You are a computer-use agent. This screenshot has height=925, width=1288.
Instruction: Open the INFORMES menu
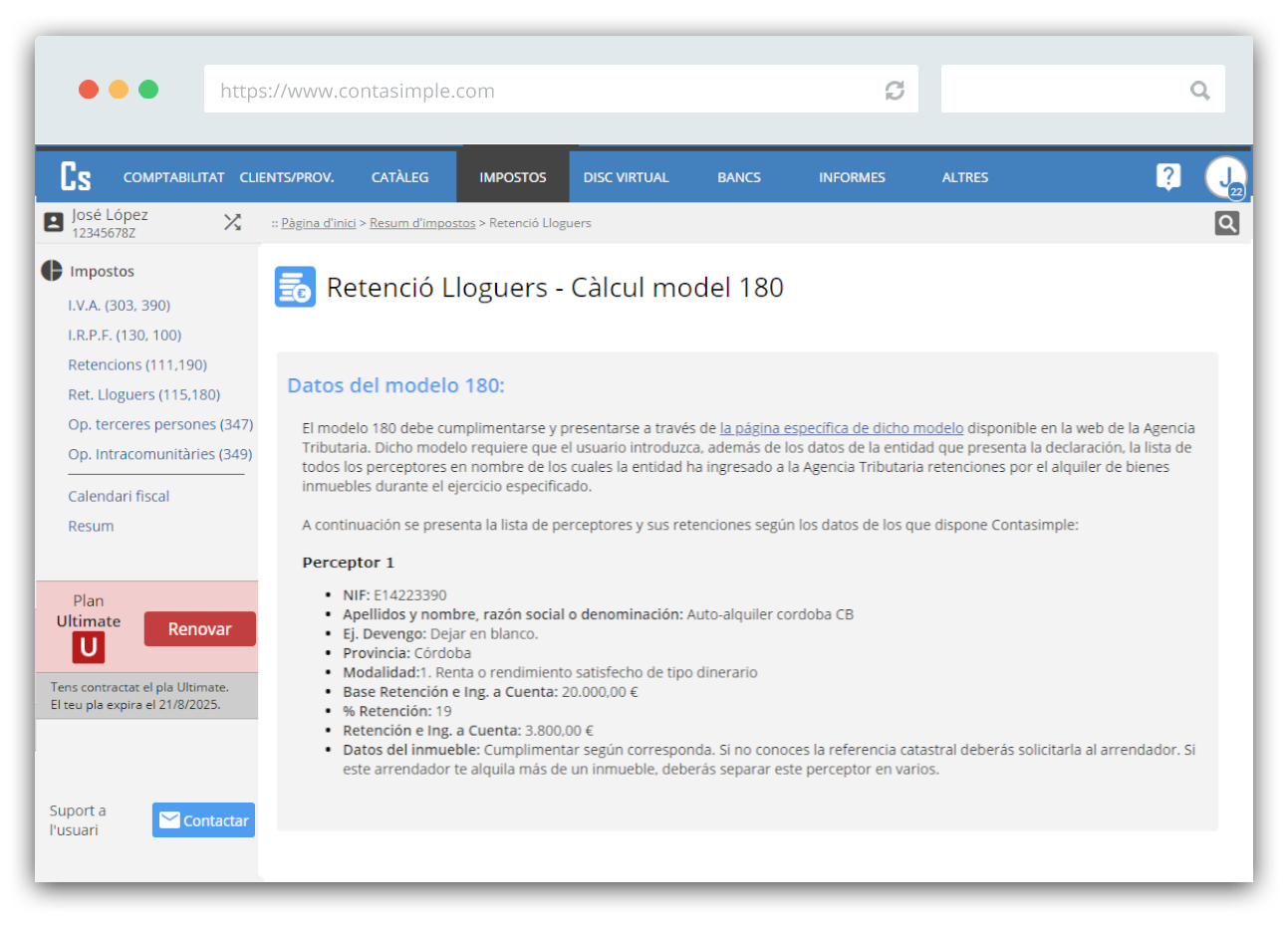point(852,177)
